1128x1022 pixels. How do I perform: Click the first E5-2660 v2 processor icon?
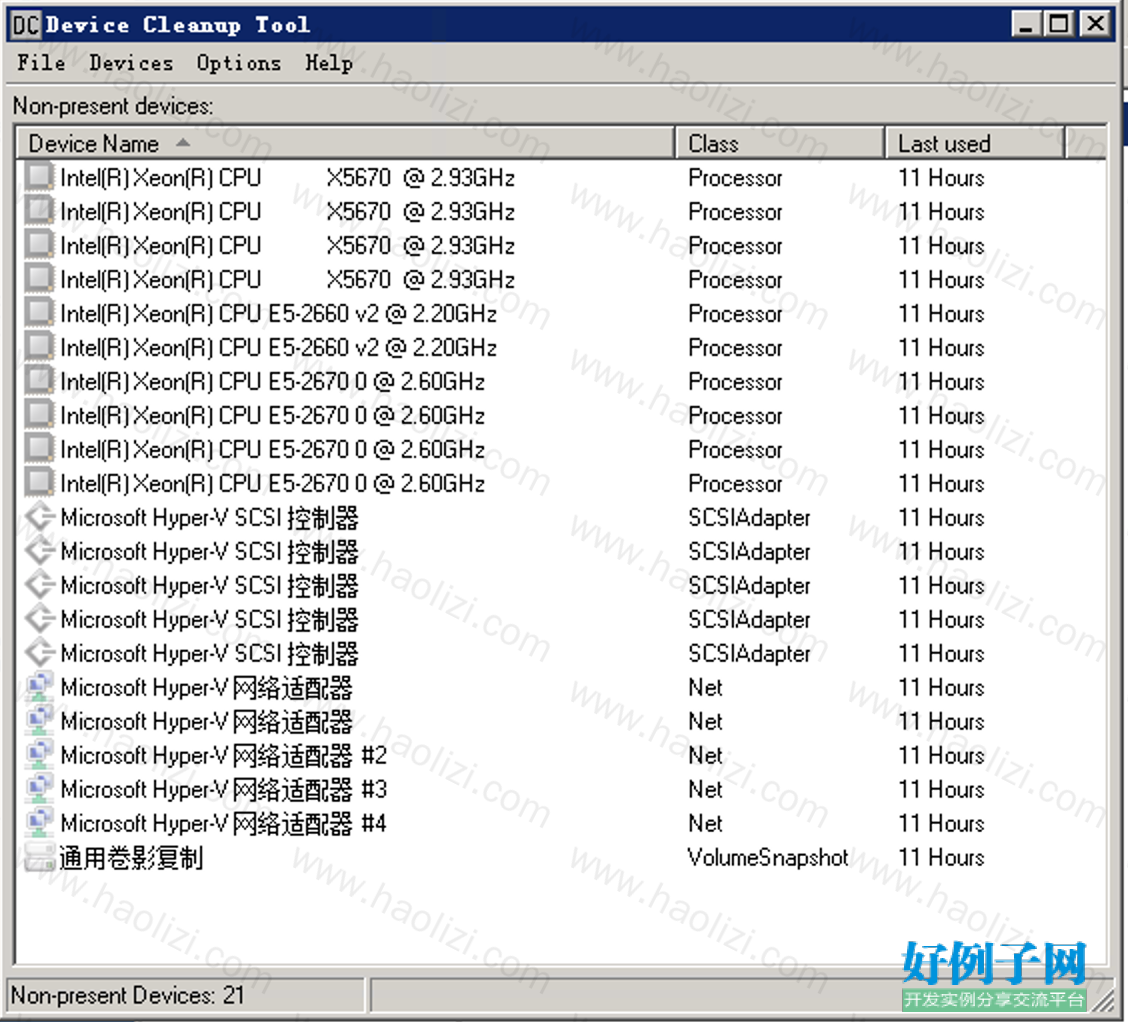(40, 313)
